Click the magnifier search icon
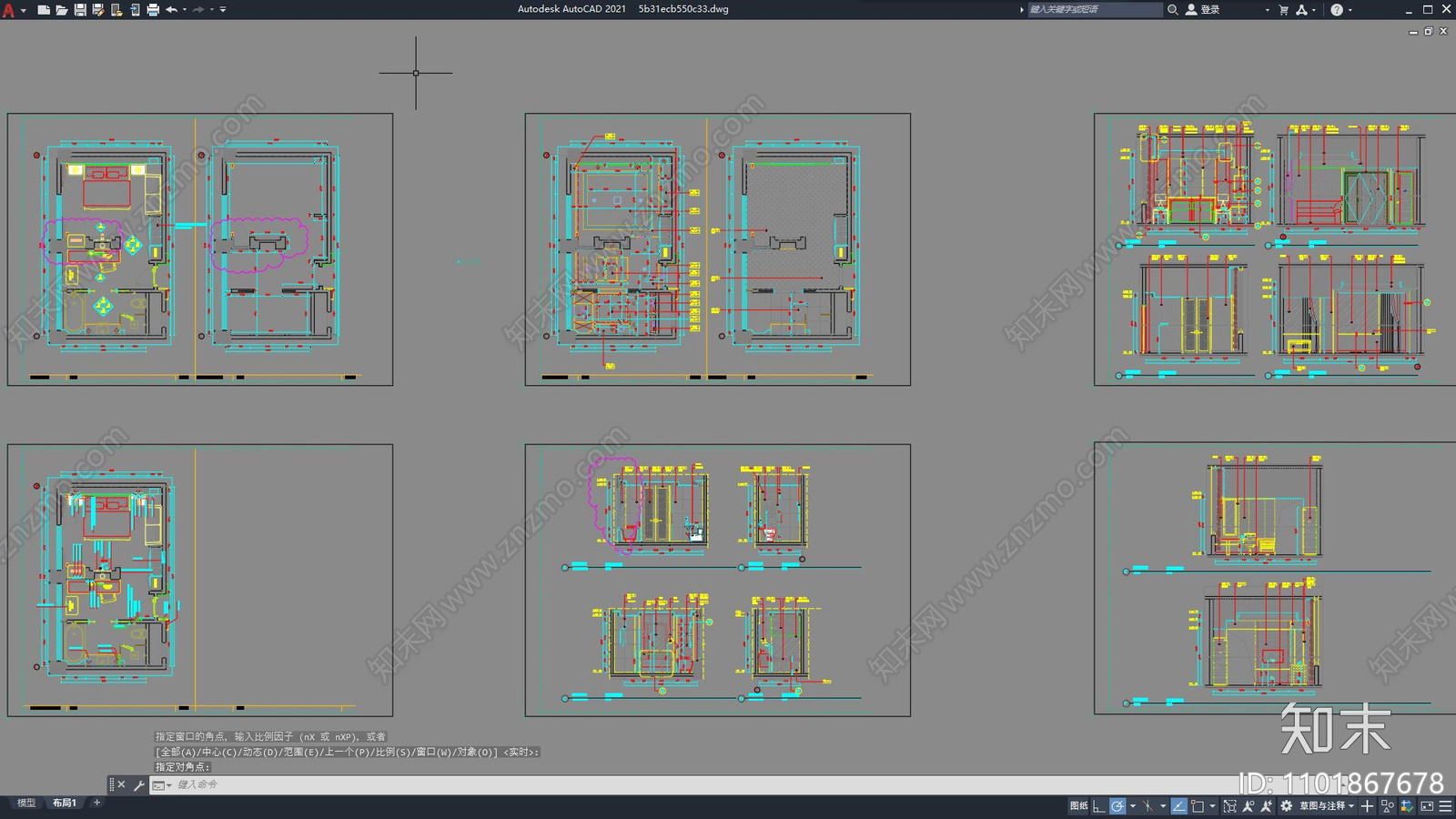 [1173, 9]
